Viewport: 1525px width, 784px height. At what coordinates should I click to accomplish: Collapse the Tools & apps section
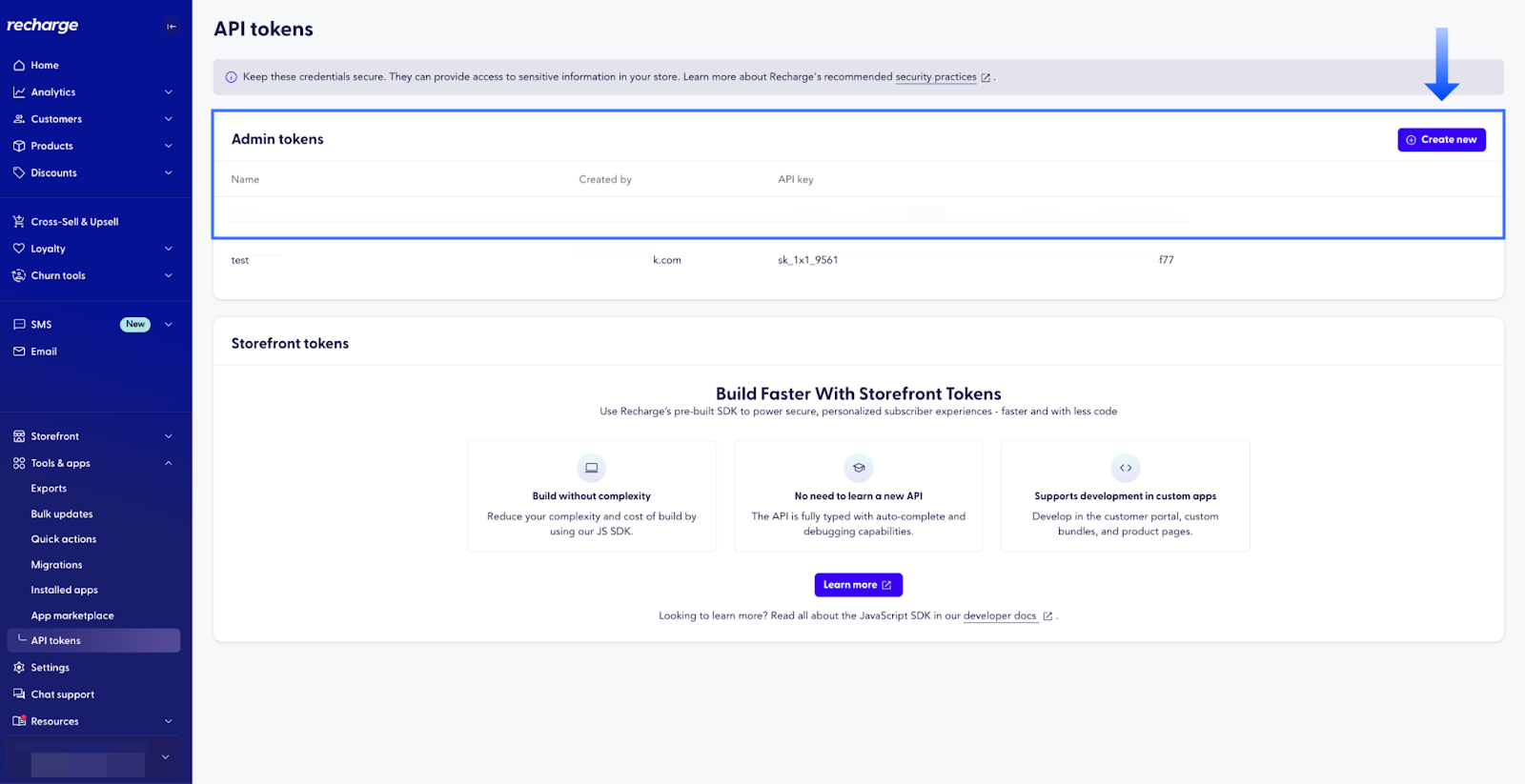tap(169, 463)
